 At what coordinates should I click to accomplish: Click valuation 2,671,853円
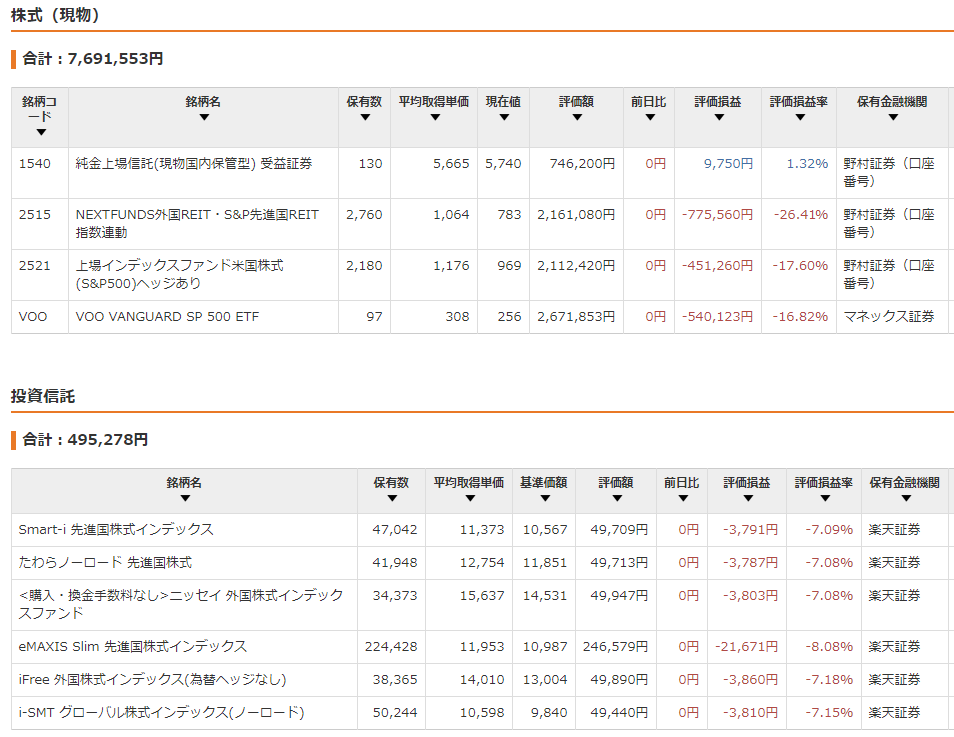576,316
